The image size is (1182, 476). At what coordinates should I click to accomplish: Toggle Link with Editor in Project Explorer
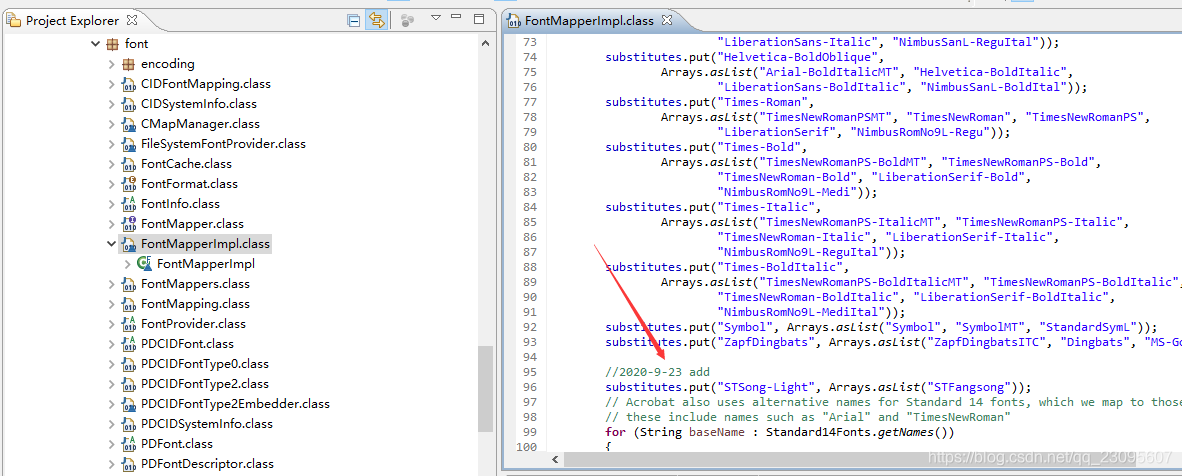375,20
